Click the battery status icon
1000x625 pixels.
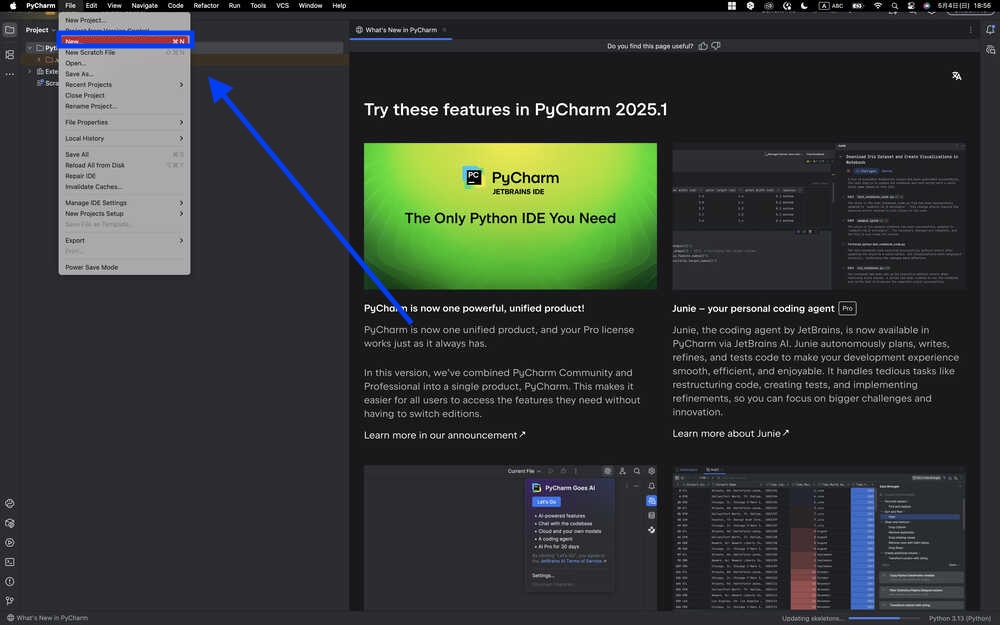point(858,6)
